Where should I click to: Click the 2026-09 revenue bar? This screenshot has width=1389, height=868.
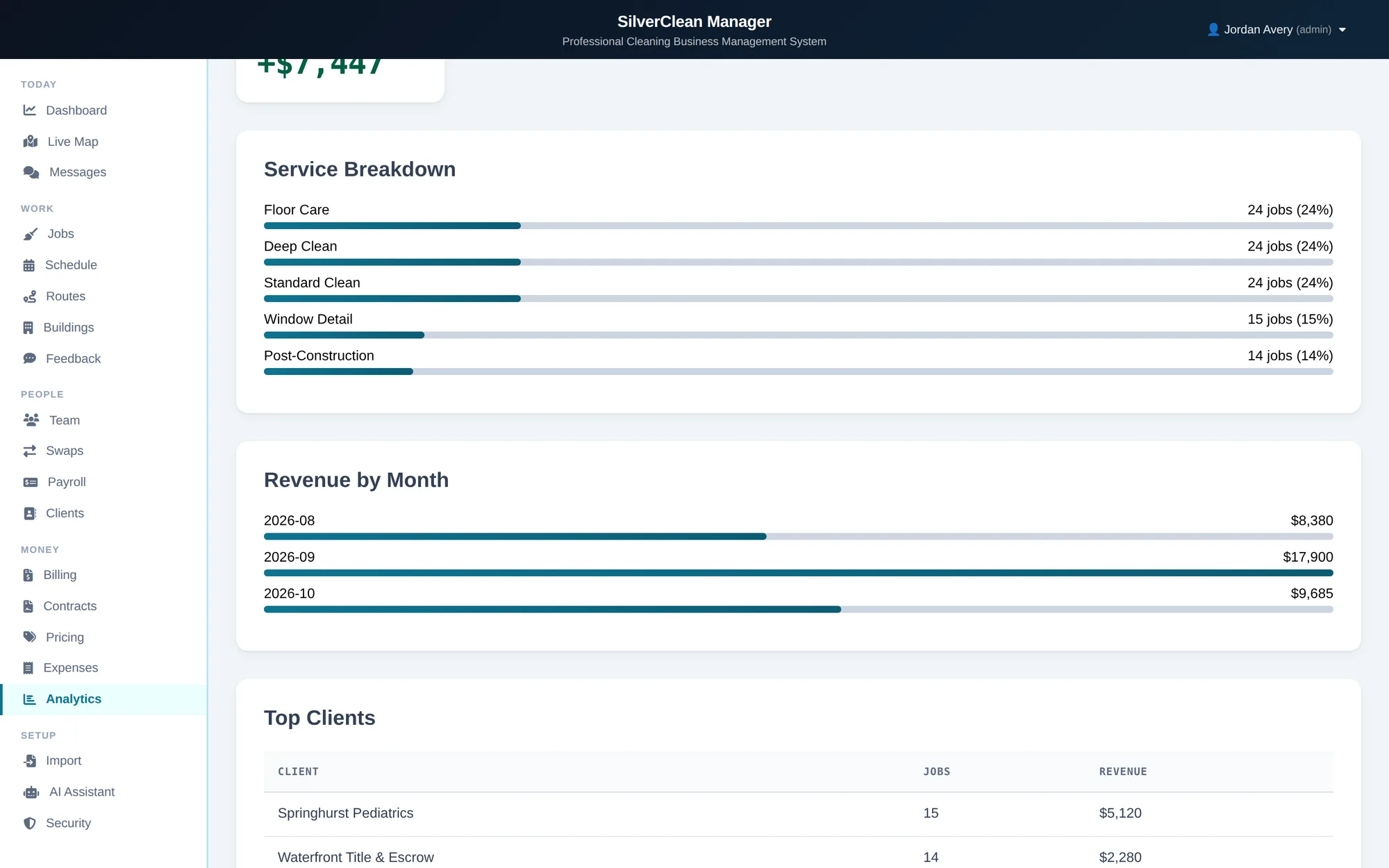799,573
